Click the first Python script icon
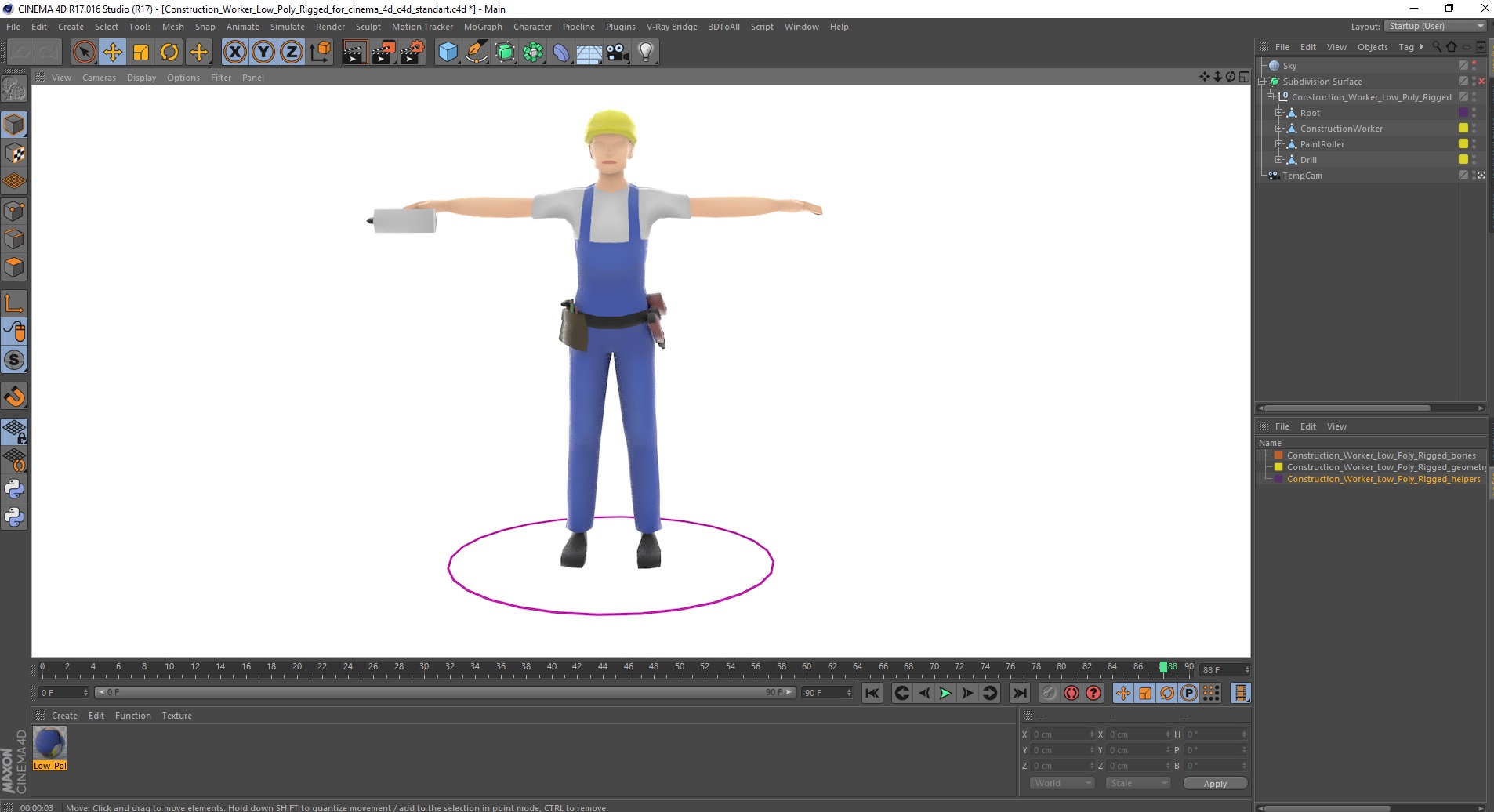Viewport: 1494px width, 812px height. (x=14, y=489)
